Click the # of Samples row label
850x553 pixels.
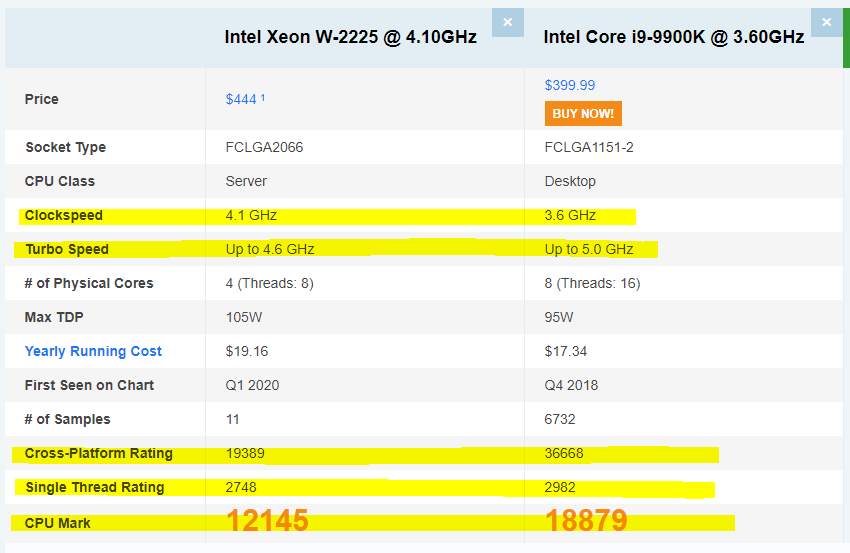(x=67, y=419)
